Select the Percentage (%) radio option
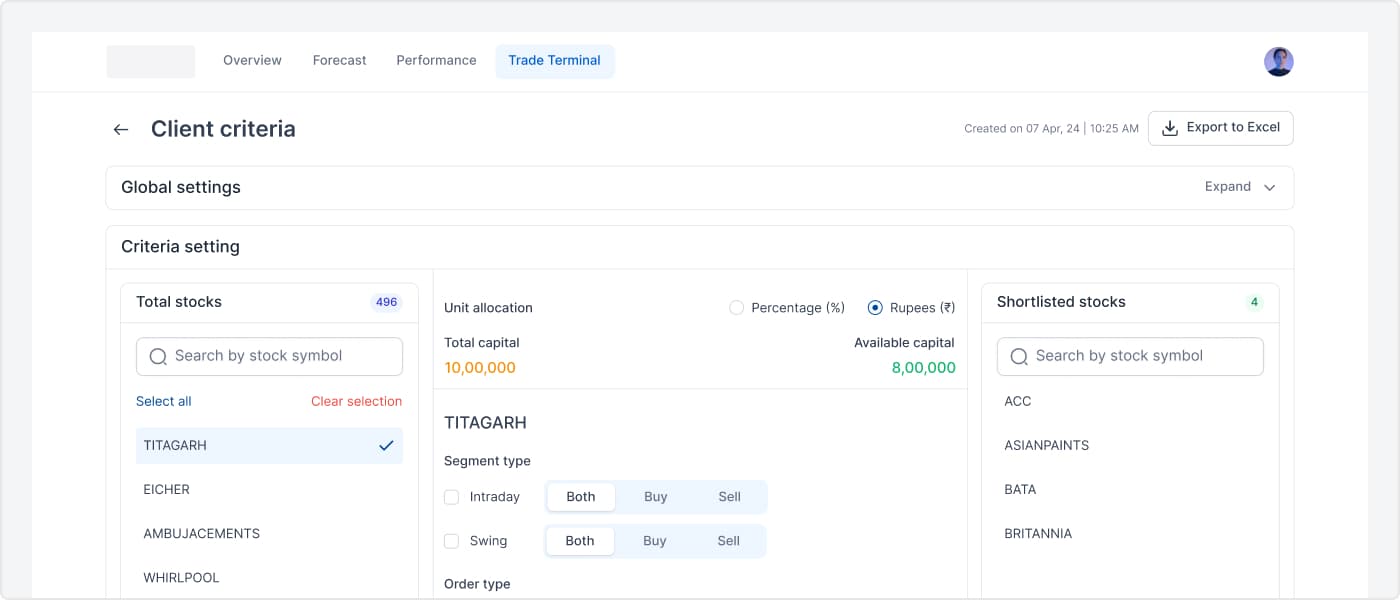 point(737,308)
